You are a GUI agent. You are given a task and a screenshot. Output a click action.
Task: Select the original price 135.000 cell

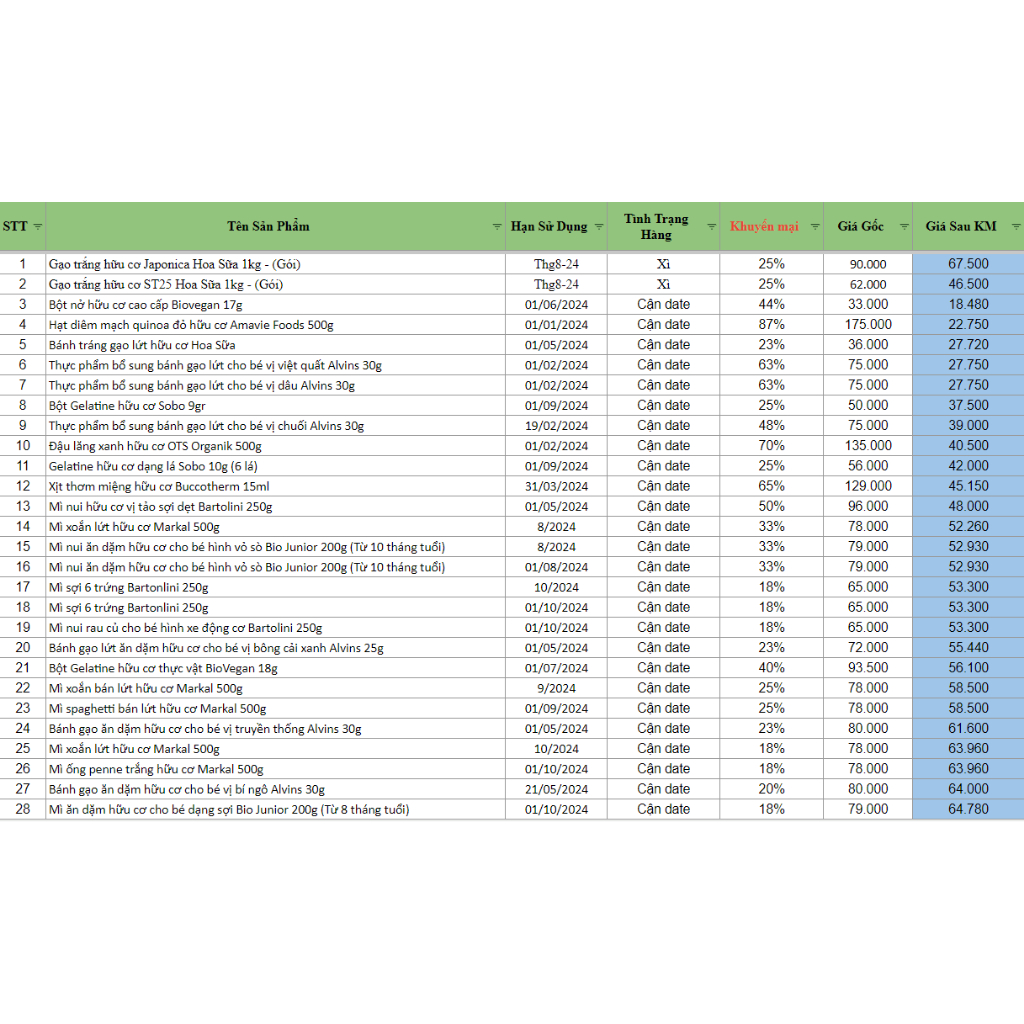(x=868, y=446)
